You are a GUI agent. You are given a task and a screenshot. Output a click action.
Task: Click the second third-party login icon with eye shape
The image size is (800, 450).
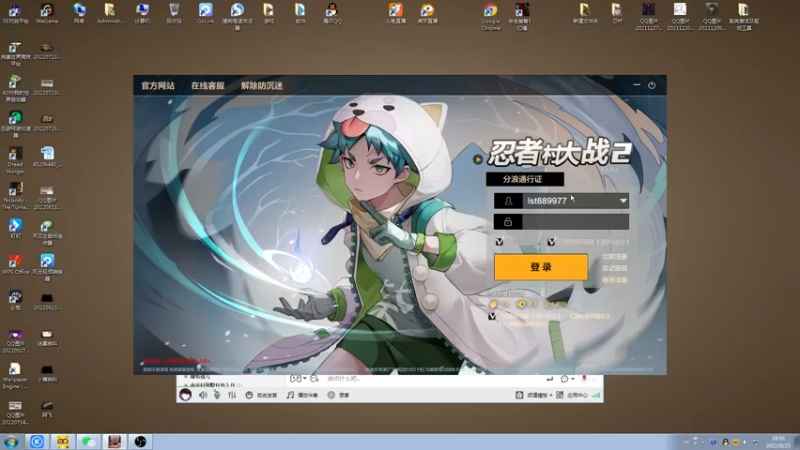click(x=520, y=304)
